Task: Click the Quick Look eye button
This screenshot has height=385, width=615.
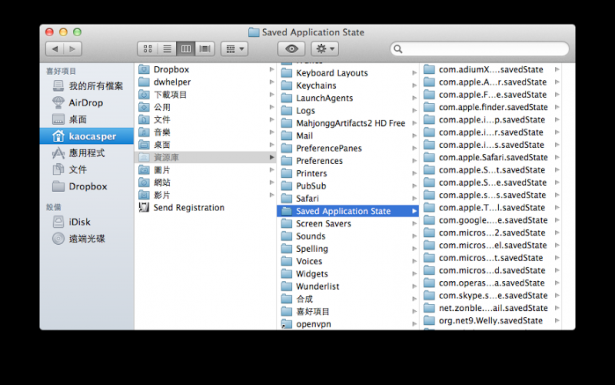Action: click(x=291, y=49)
